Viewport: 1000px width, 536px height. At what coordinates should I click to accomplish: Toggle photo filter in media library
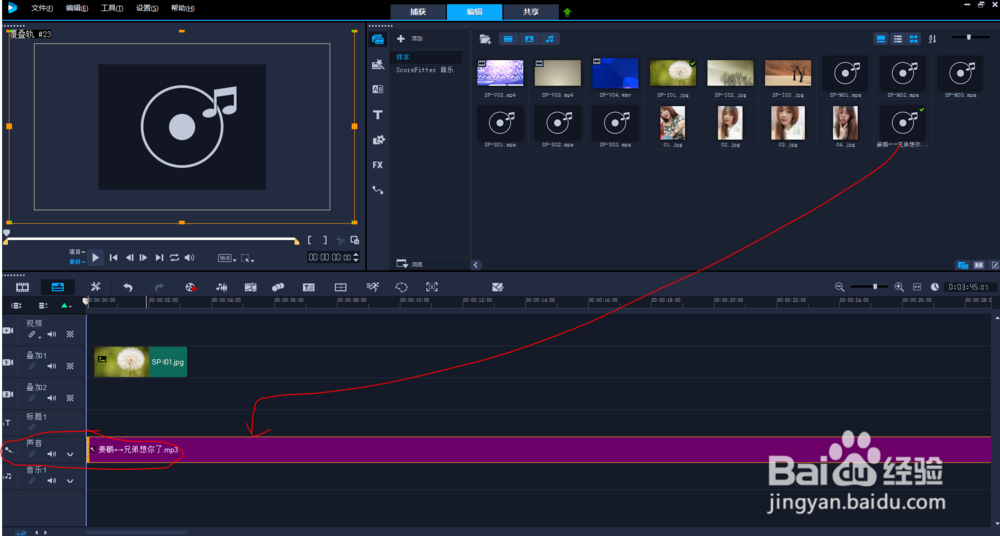click(529, 39)
